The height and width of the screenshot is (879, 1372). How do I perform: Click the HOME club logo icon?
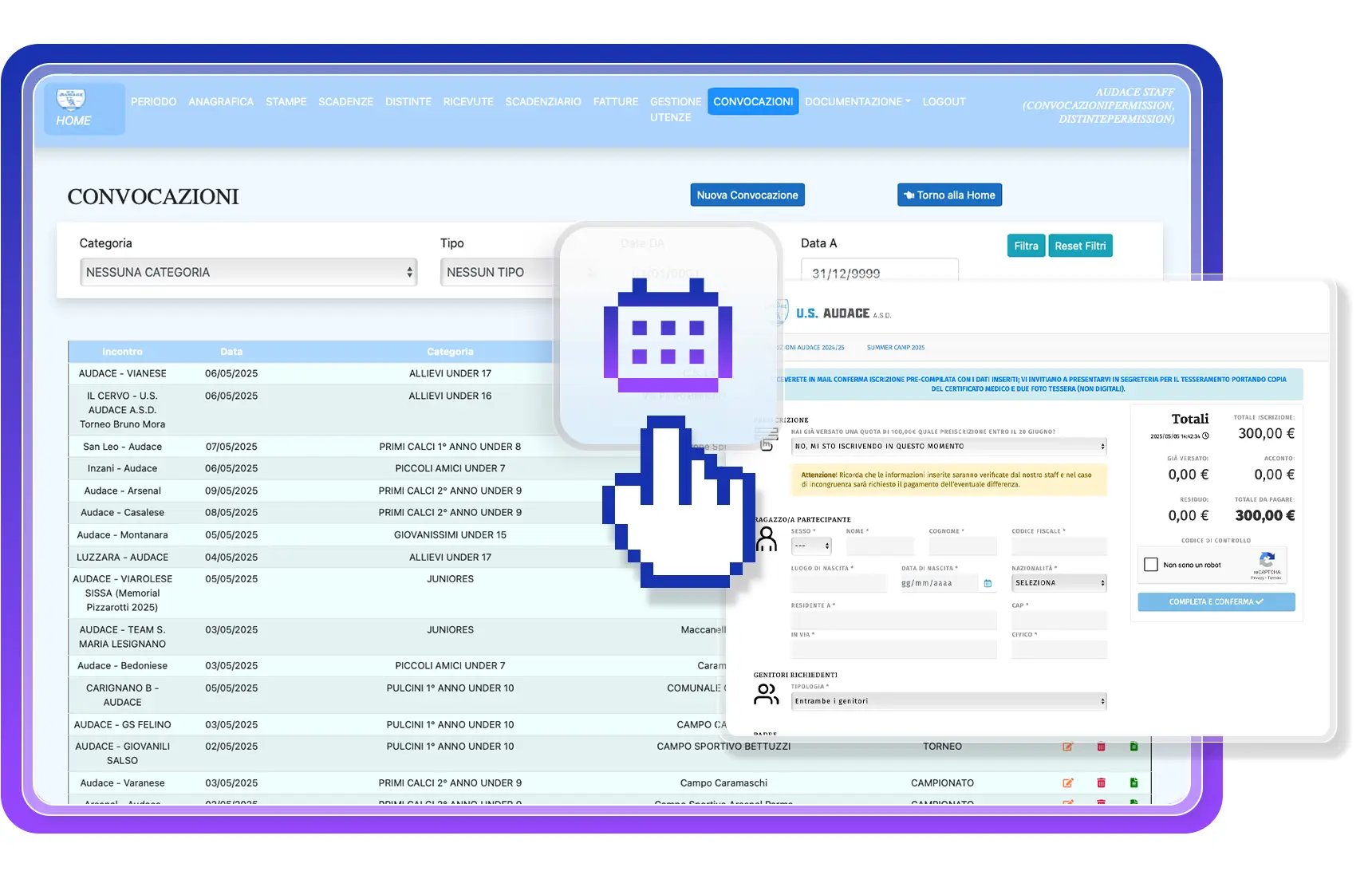tap(71, 99)
